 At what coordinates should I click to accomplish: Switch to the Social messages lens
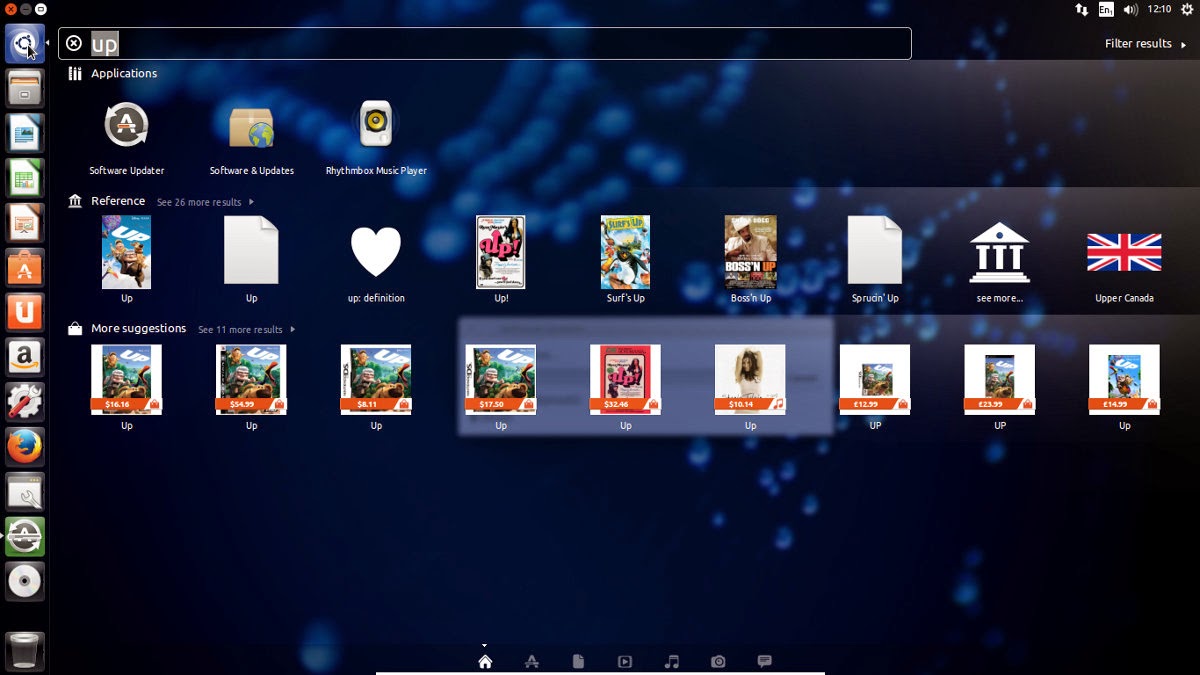tap(765, 661)
